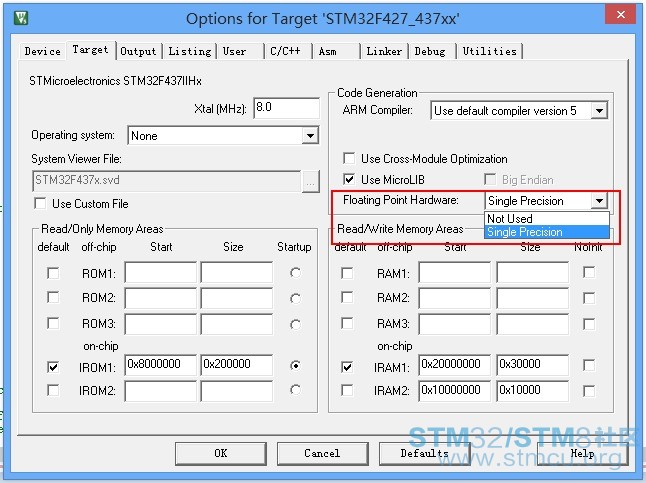Screen dimensions: 646x483
Task: Select the ROM2 Startup radio button
Action: point(295,298)
